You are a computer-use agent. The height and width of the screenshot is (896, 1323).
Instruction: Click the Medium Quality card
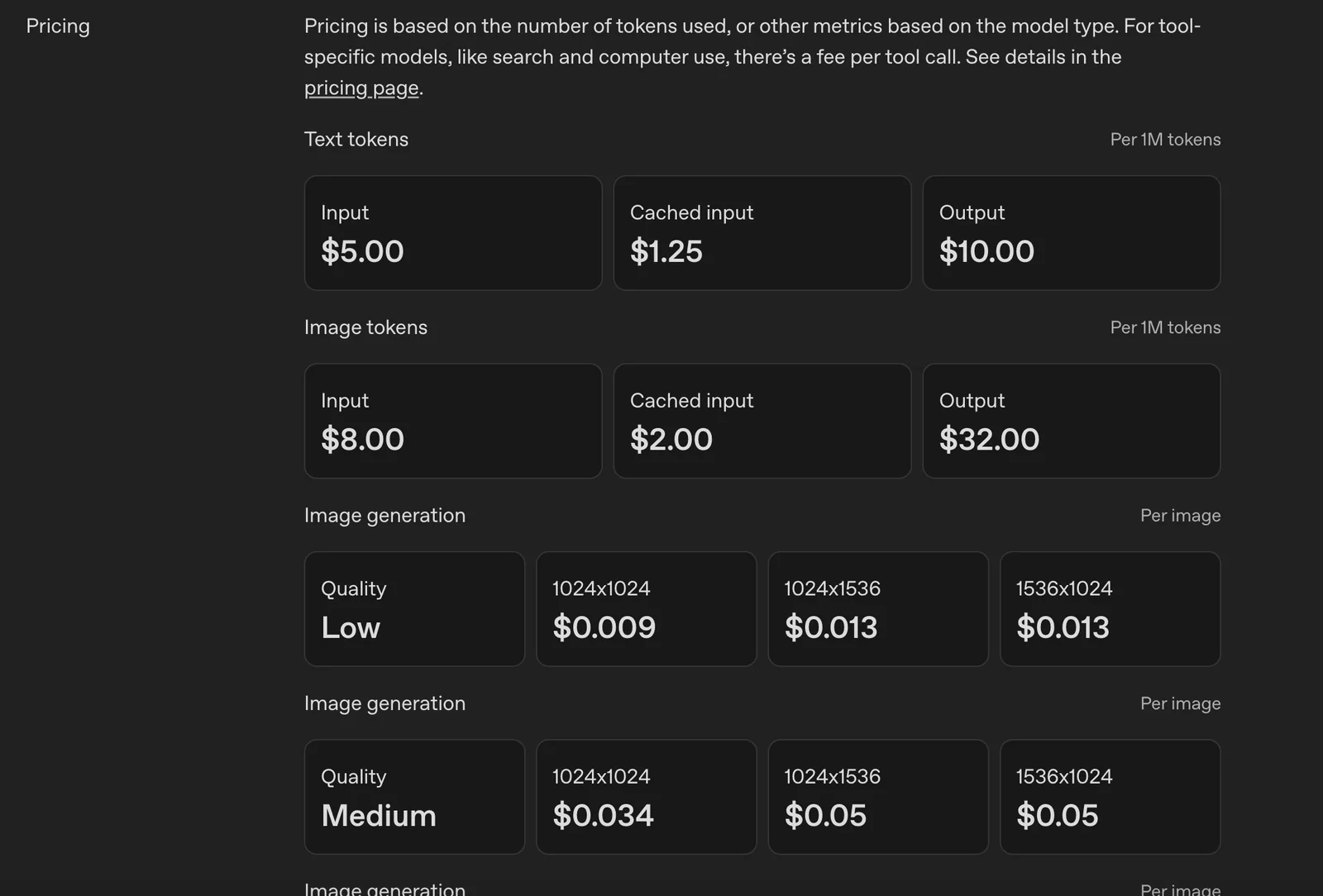[x=414, y=797]
